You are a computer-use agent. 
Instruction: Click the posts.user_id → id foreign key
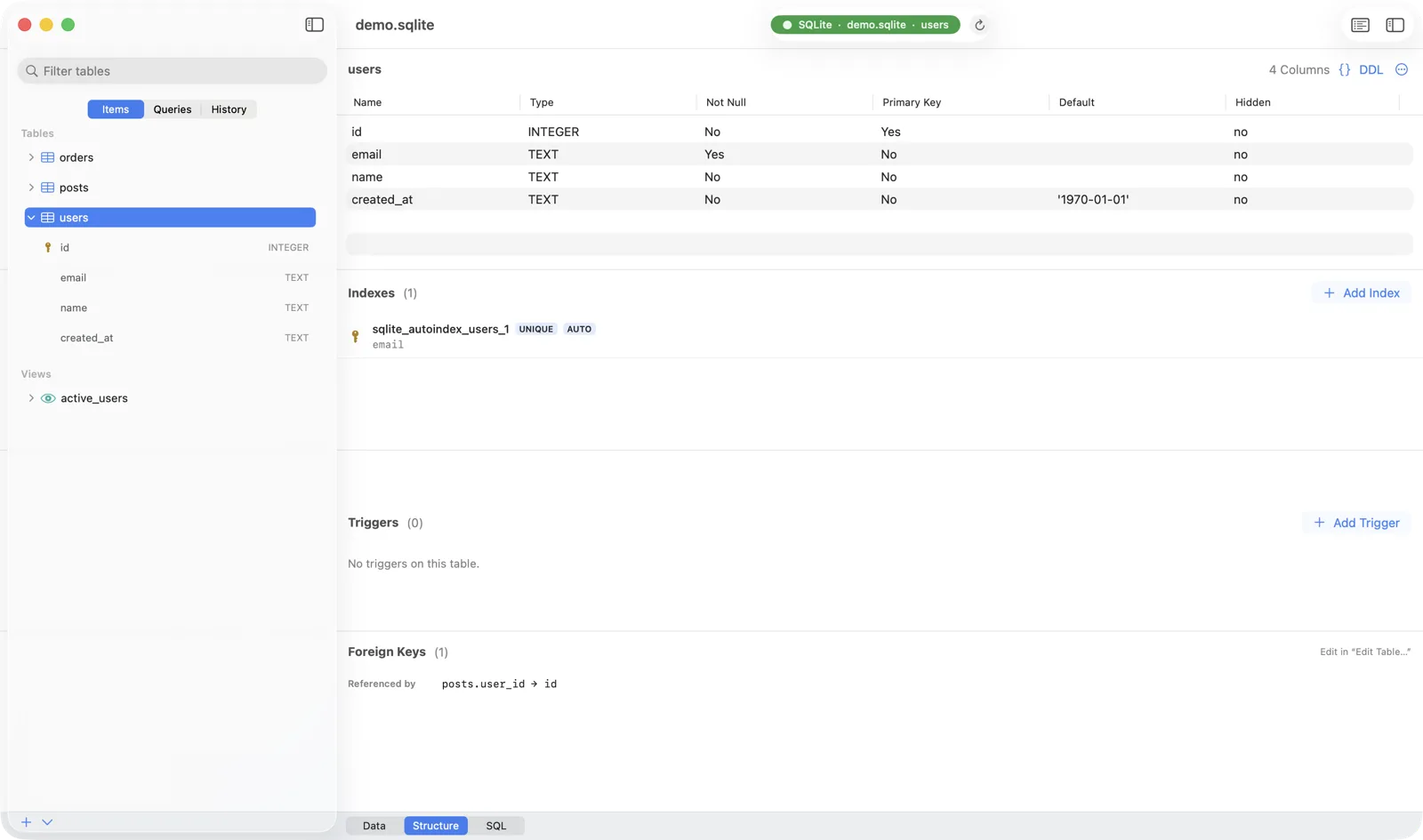[x=499, y=684]
